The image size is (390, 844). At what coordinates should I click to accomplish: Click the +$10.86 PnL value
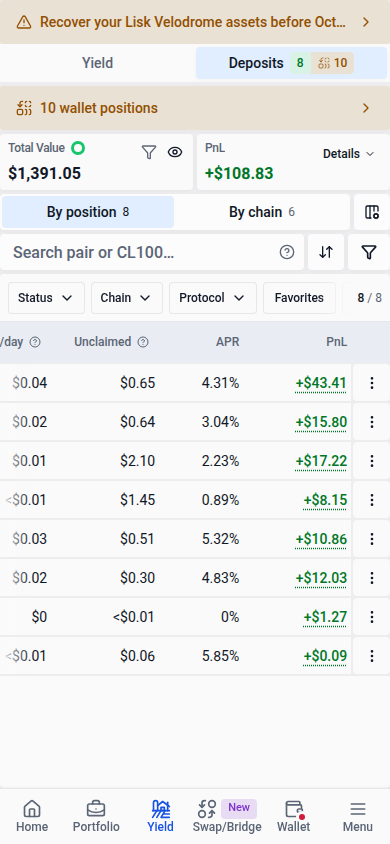point(321,539)
